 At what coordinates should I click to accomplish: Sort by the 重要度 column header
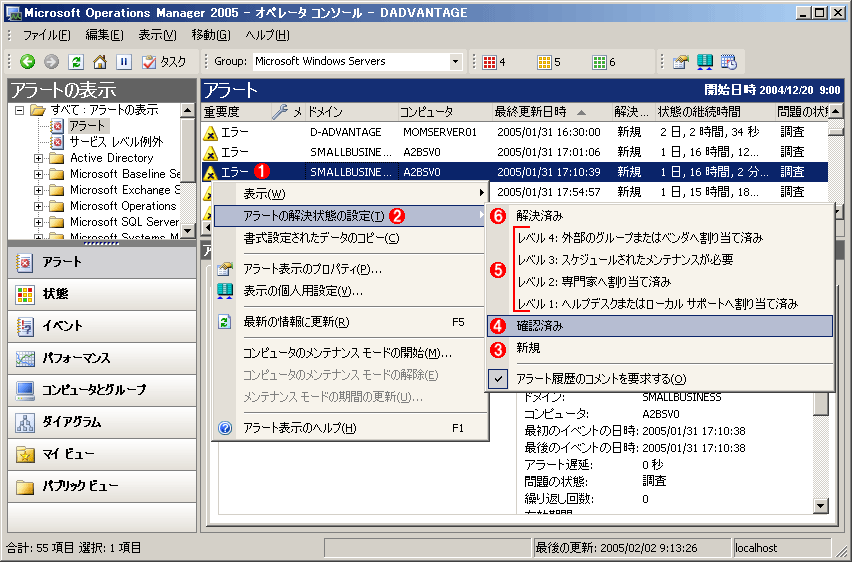(236, 111)
